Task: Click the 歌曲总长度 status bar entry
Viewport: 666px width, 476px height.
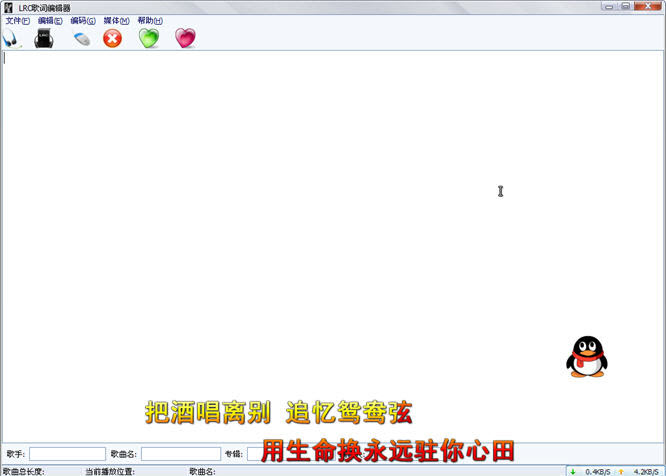Action: (x=23, y=471)
